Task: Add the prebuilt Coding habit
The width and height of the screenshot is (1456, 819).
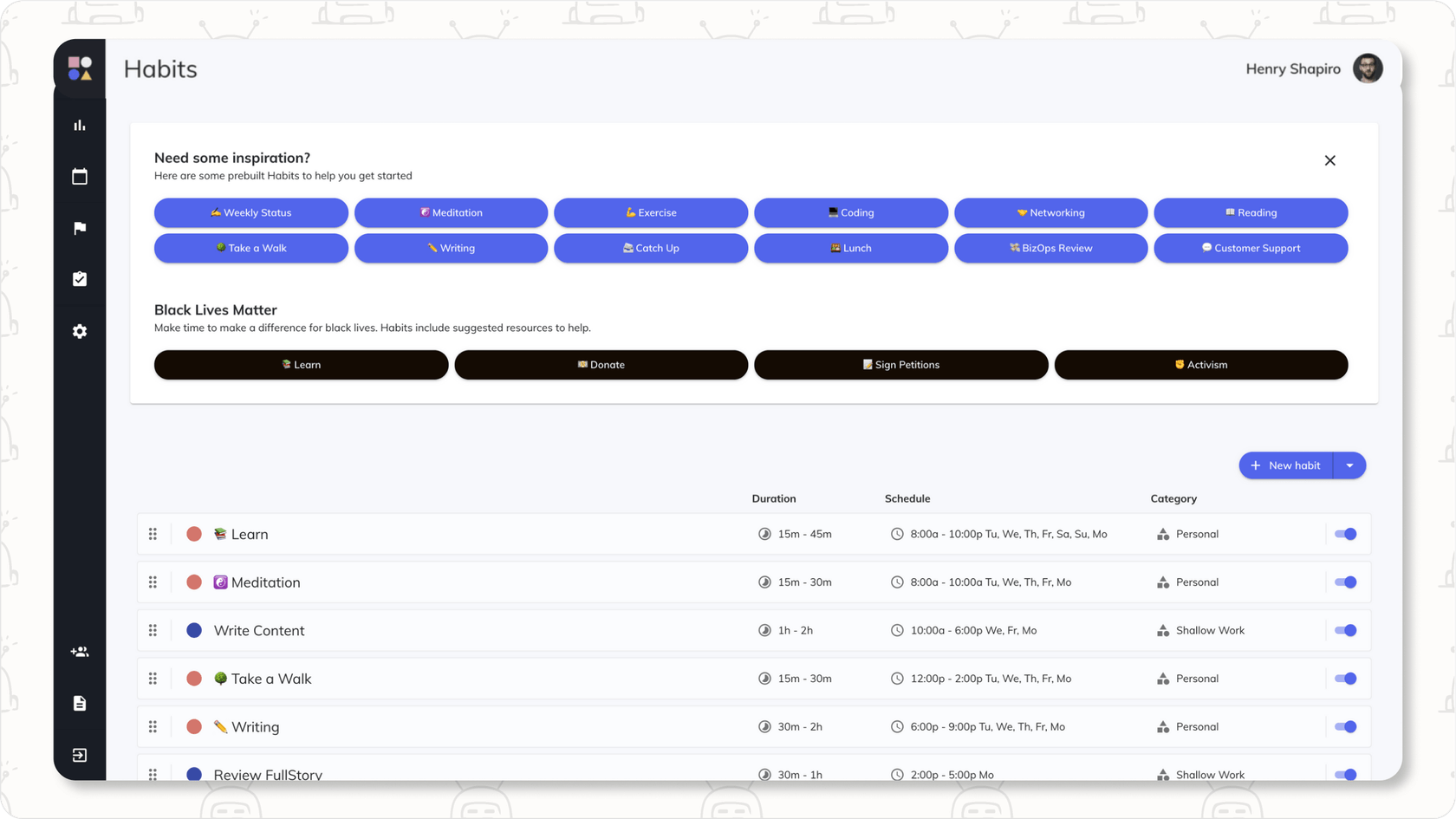Action: coord(850,212)
